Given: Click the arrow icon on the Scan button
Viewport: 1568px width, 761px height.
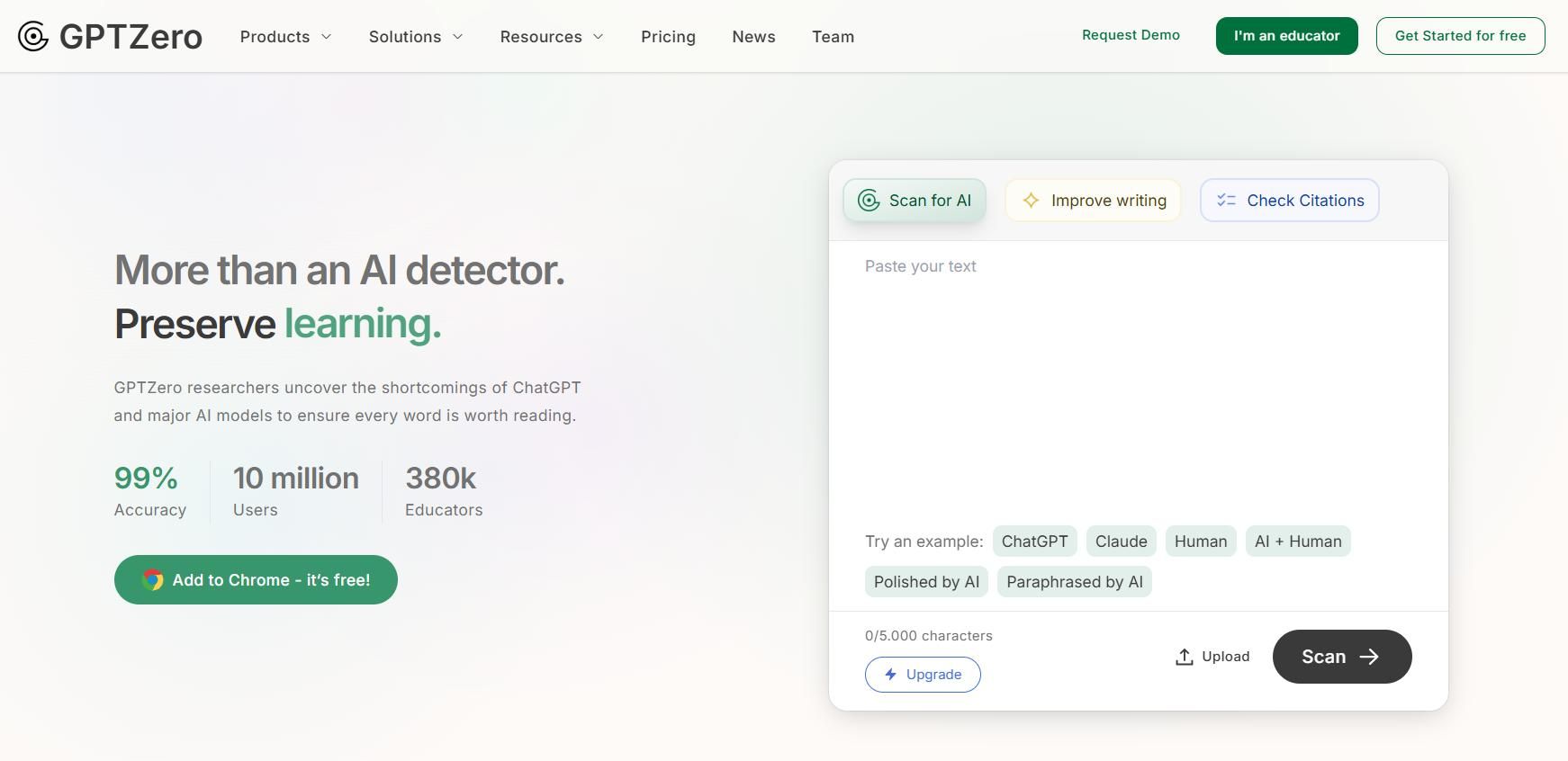Looking at the screenshot, I should pyautogui.click(x=1369, y=657).
